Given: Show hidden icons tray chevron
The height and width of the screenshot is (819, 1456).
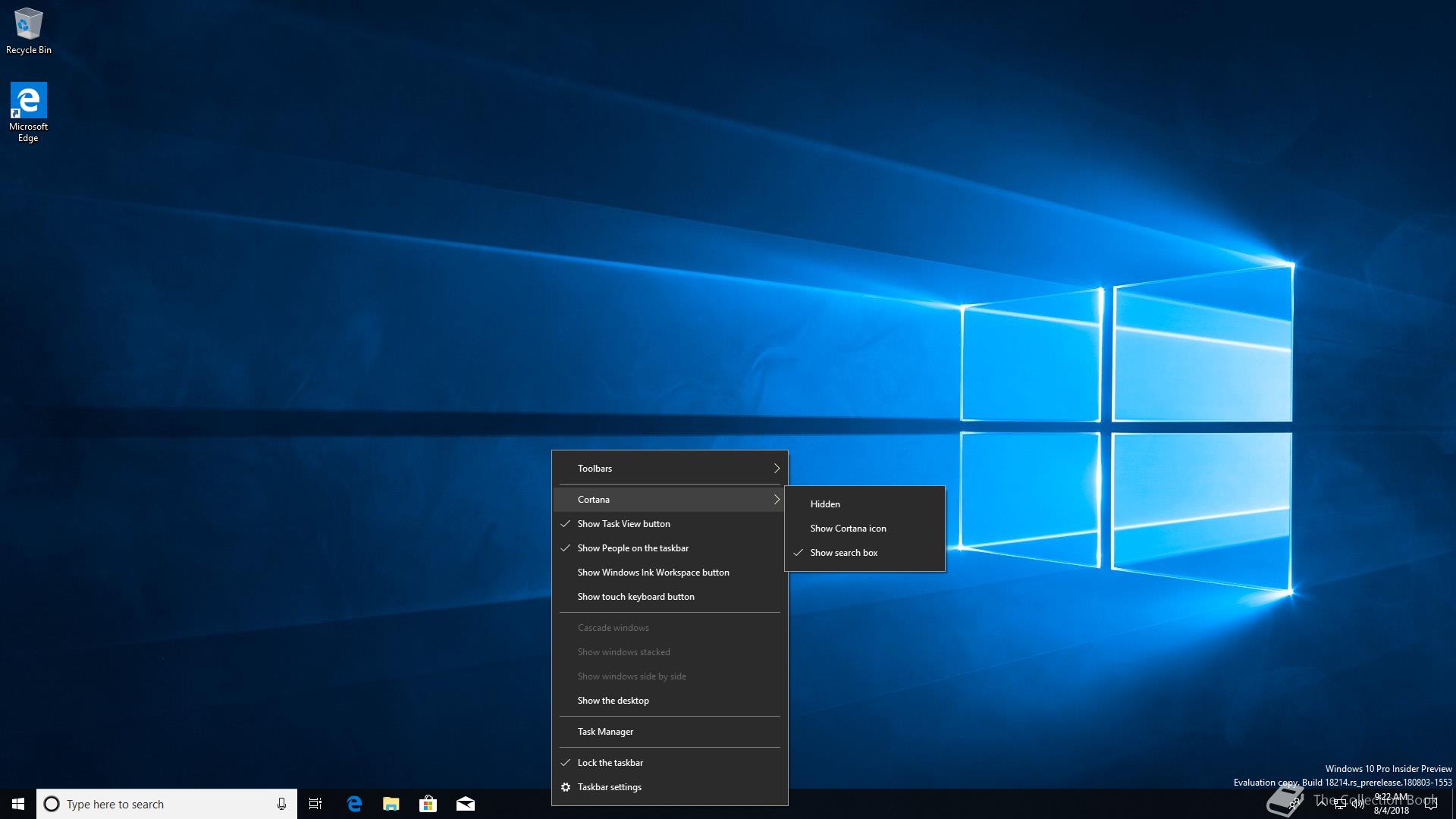Looking at the screenshot, I should pyautogui.click(x=1321, y=802).
